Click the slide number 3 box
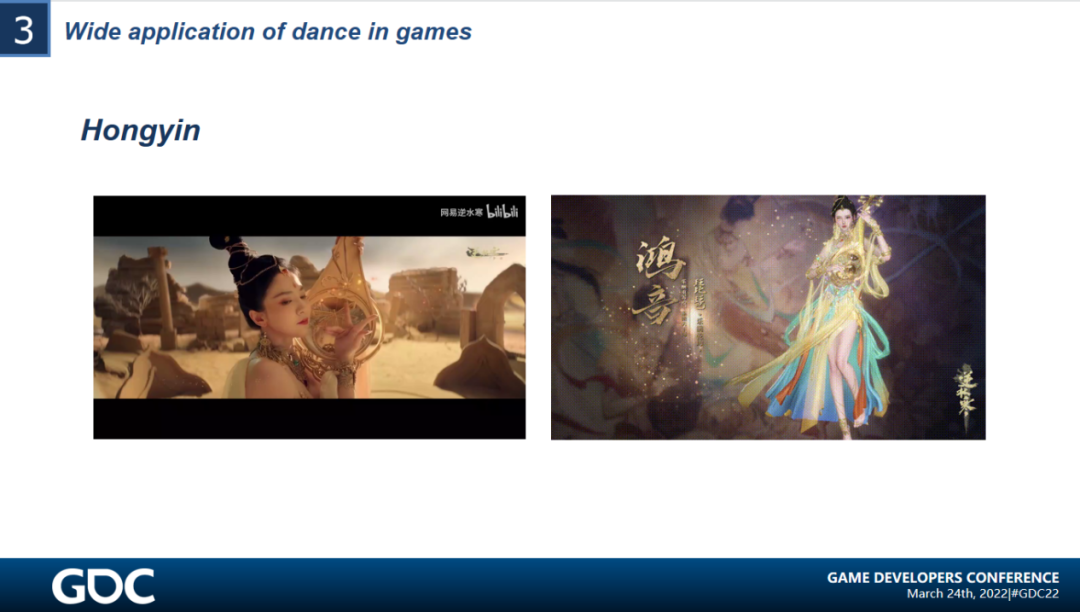Image resolution: width=1080 pixels, height=612 pixels. 25,28
